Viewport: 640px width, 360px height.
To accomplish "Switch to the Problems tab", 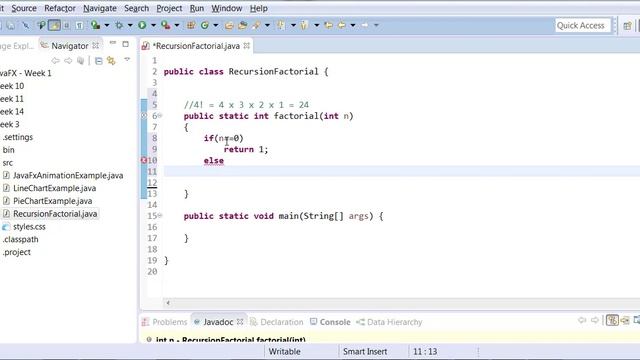I will [x=164, y=322].
